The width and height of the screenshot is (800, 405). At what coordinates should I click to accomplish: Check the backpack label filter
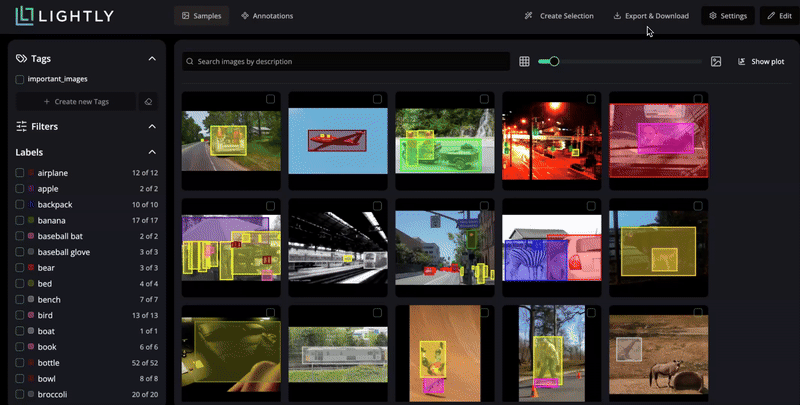pos(19,205)
